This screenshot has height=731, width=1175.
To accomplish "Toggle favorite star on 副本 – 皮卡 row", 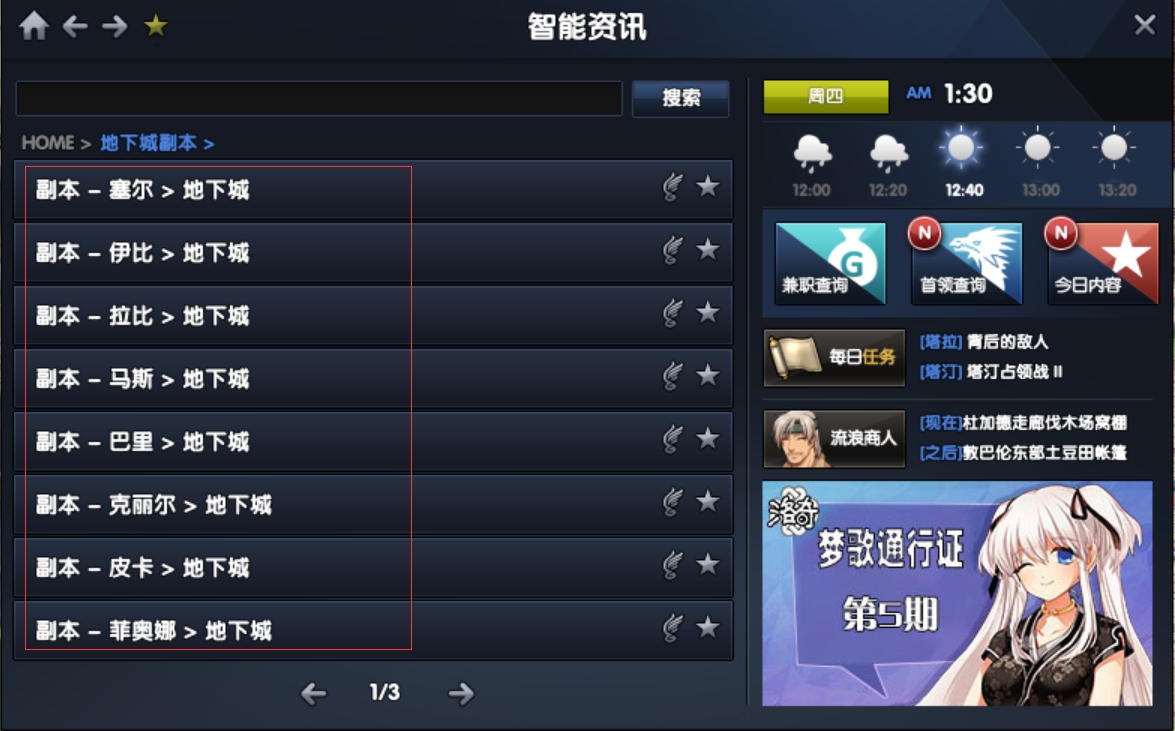I will (x=707, y=564).
